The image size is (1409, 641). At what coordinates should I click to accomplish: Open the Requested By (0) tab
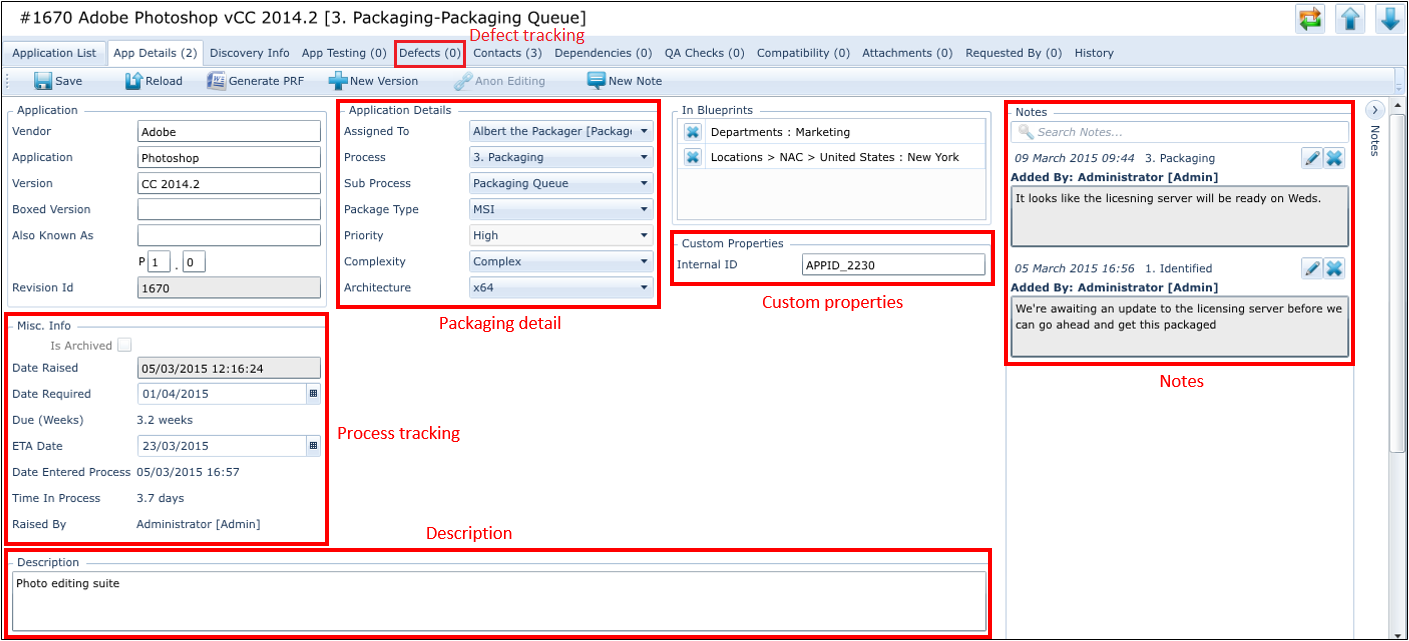pyautogui.click(x=1013, y=53)
